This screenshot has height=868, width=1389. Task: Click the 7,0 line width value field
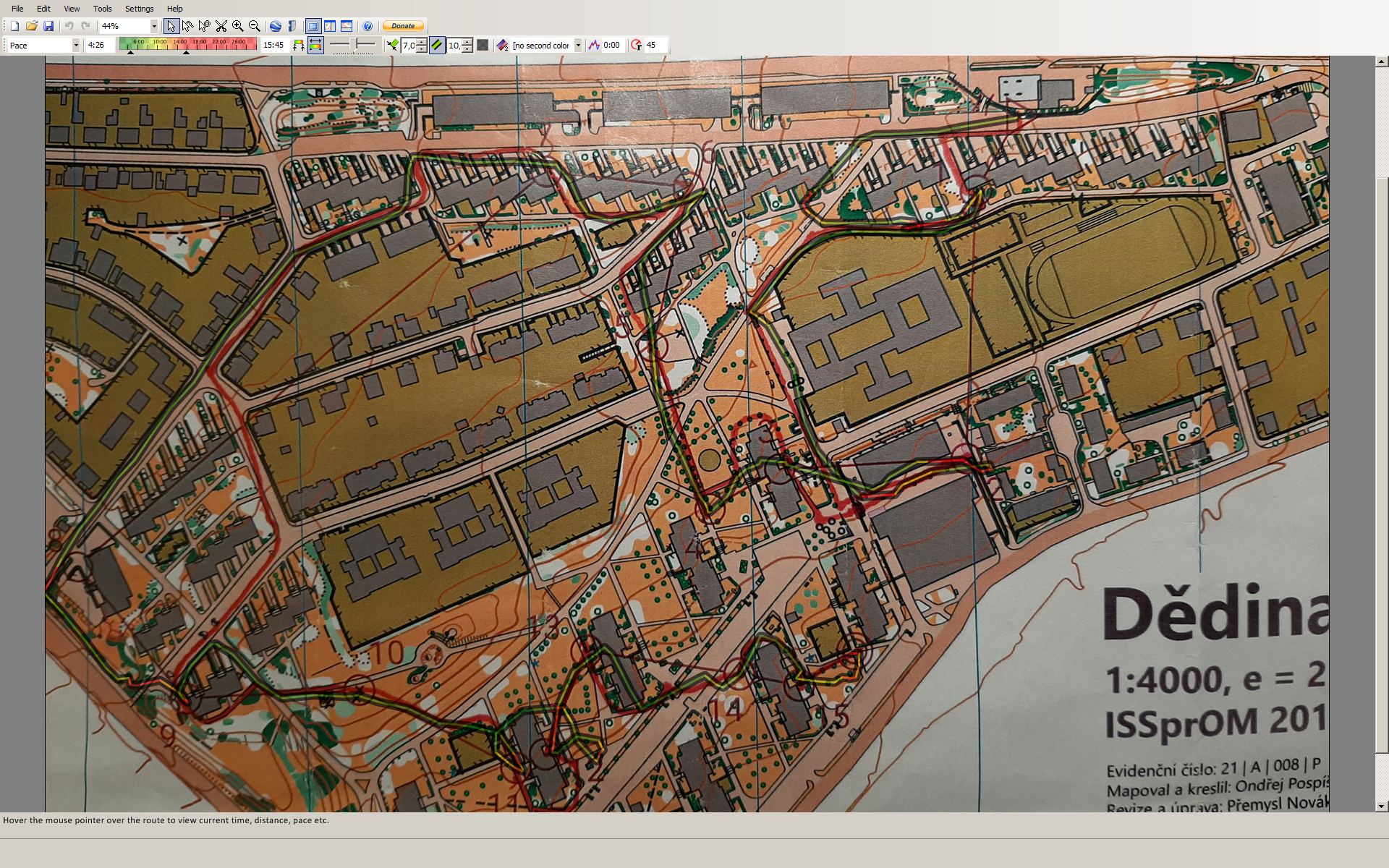click(409, 45)
